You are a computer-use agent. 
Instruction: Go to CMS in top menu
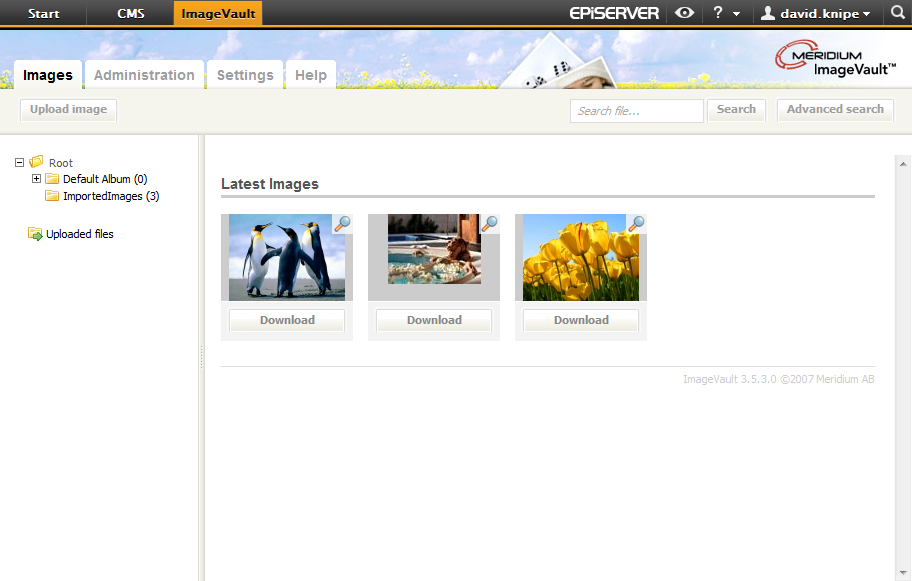(x=131, y=14)
